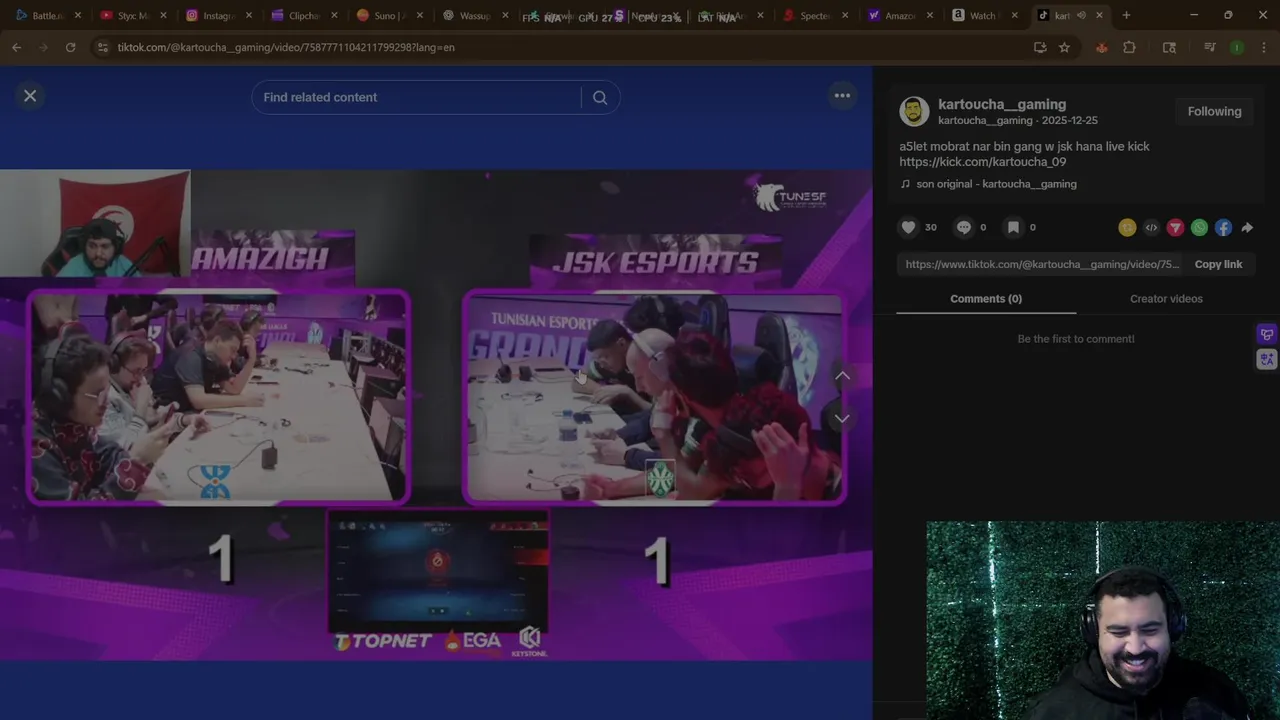Click the install app icon in the address bar

point(1040,47)
